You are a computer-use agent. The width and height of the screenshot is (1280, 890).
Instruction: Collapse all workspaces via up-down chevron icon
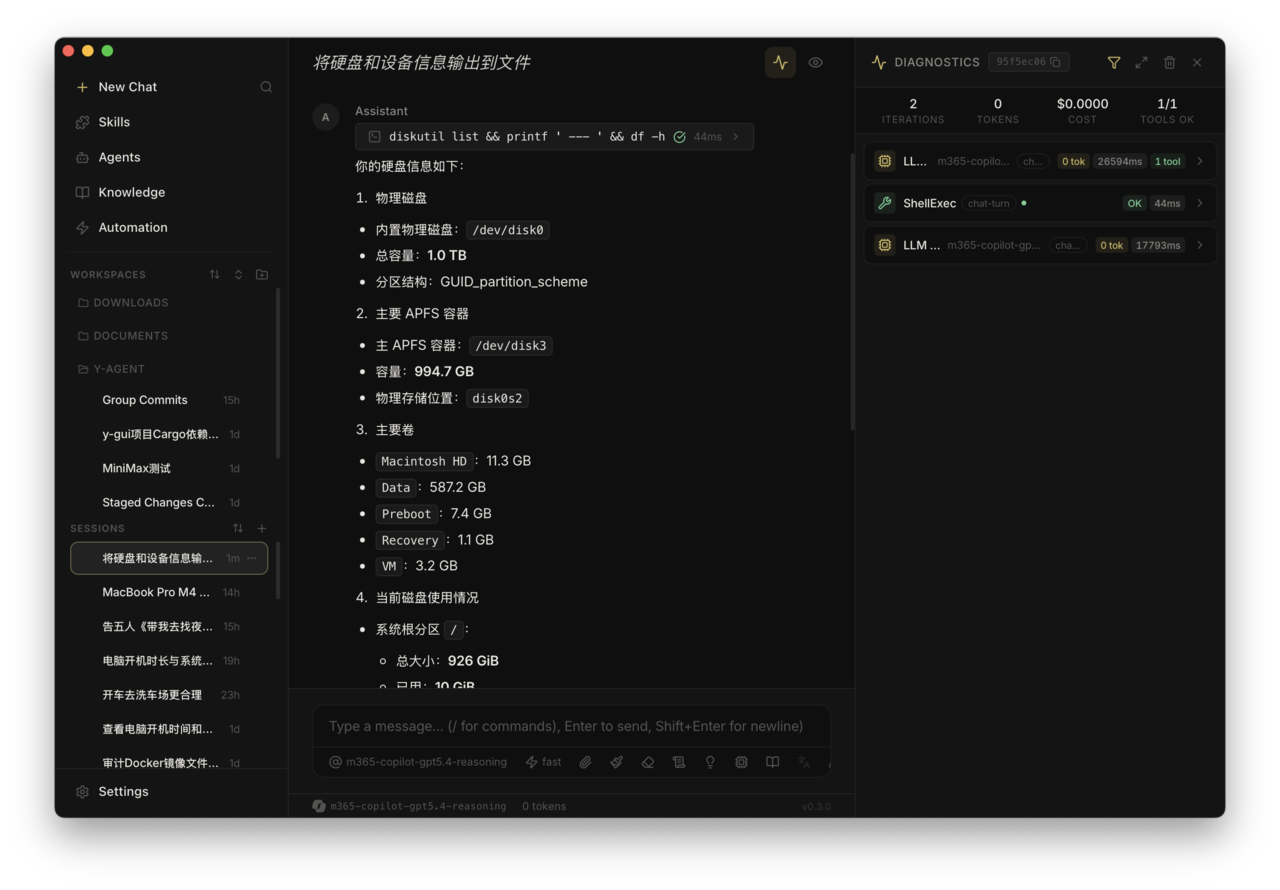click(238, 274)
